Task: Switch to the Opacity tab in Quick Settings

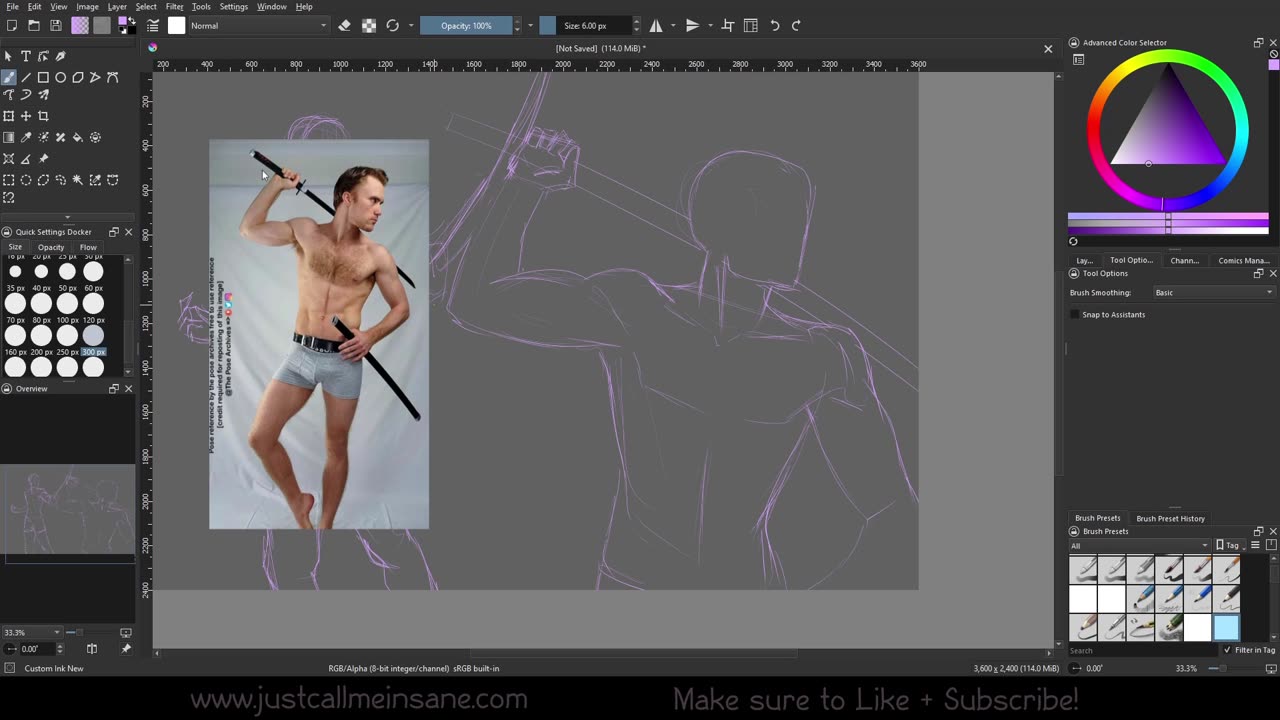Action: pyautogui.click(x=51, y=247)
